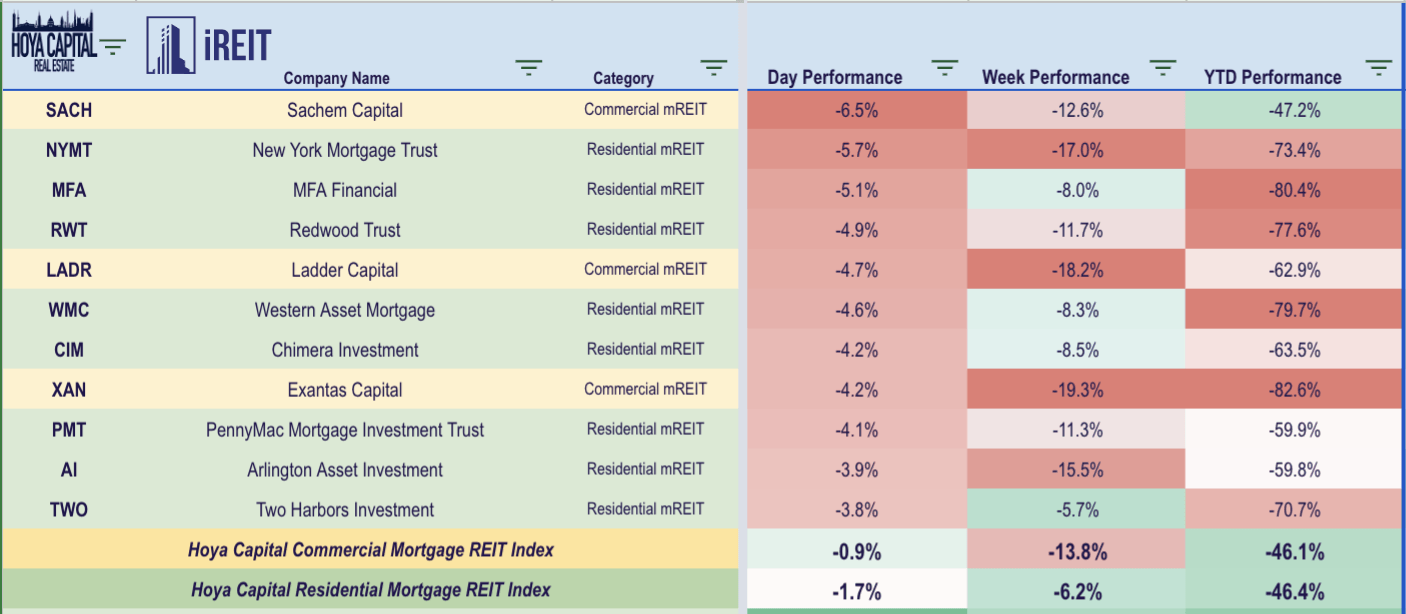Image resolution: width=1406 pixels, height=614 pixels.
Task: Select the YTD Performance column header
Action: [x=1272, y=78]
